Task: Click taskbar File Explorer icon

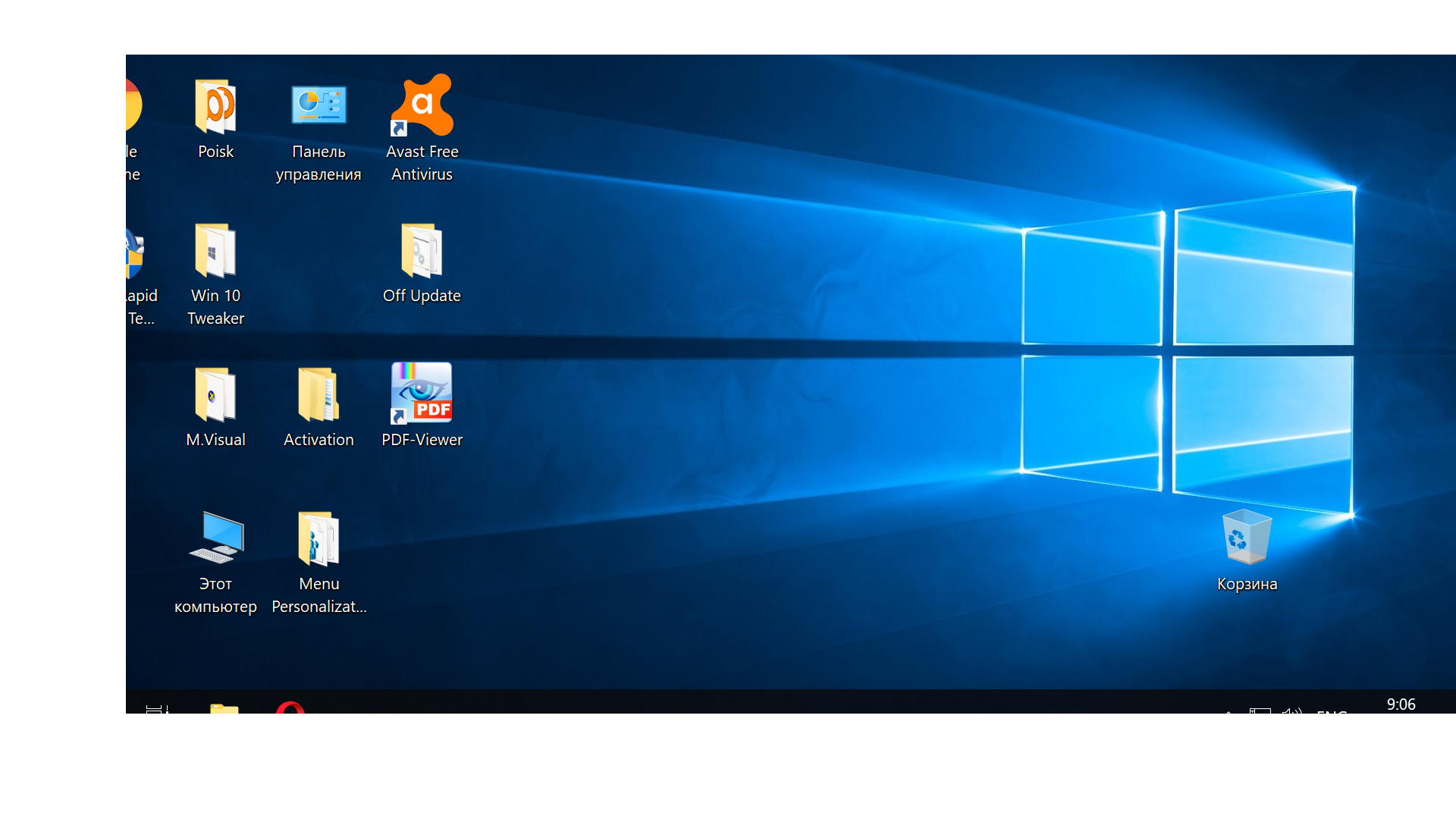Action: 223,711
